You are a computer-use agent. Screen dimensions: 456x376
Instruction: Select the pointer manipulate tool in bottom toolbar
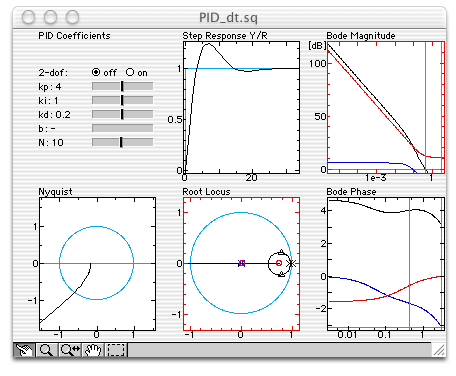click(24, 350)
